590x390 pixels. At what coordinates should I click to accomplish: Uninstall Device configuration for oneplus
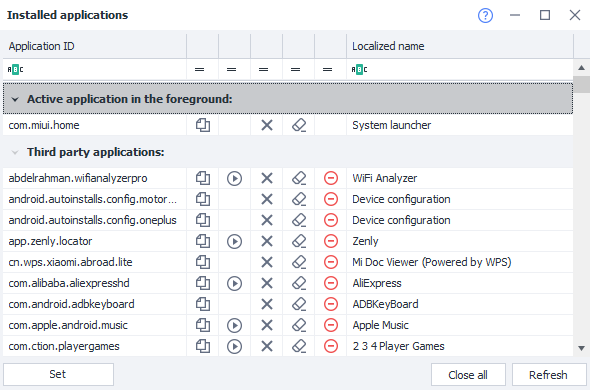tap(331, 220)
